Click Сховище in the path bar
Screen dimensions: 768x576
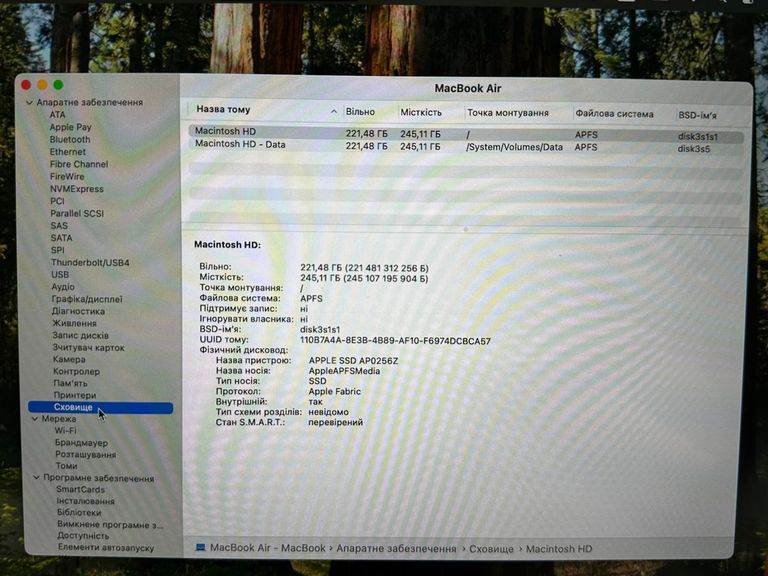point(491,549)
